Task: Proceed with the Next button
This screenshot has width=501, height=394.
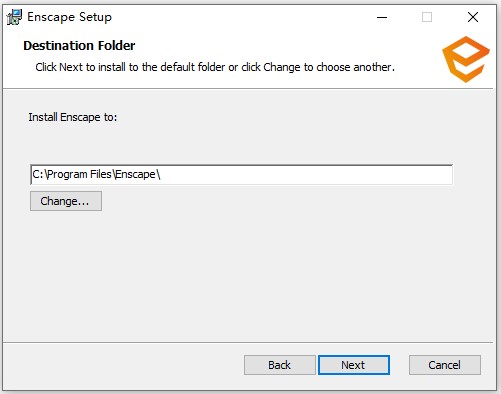Action: tap(354, 365)
